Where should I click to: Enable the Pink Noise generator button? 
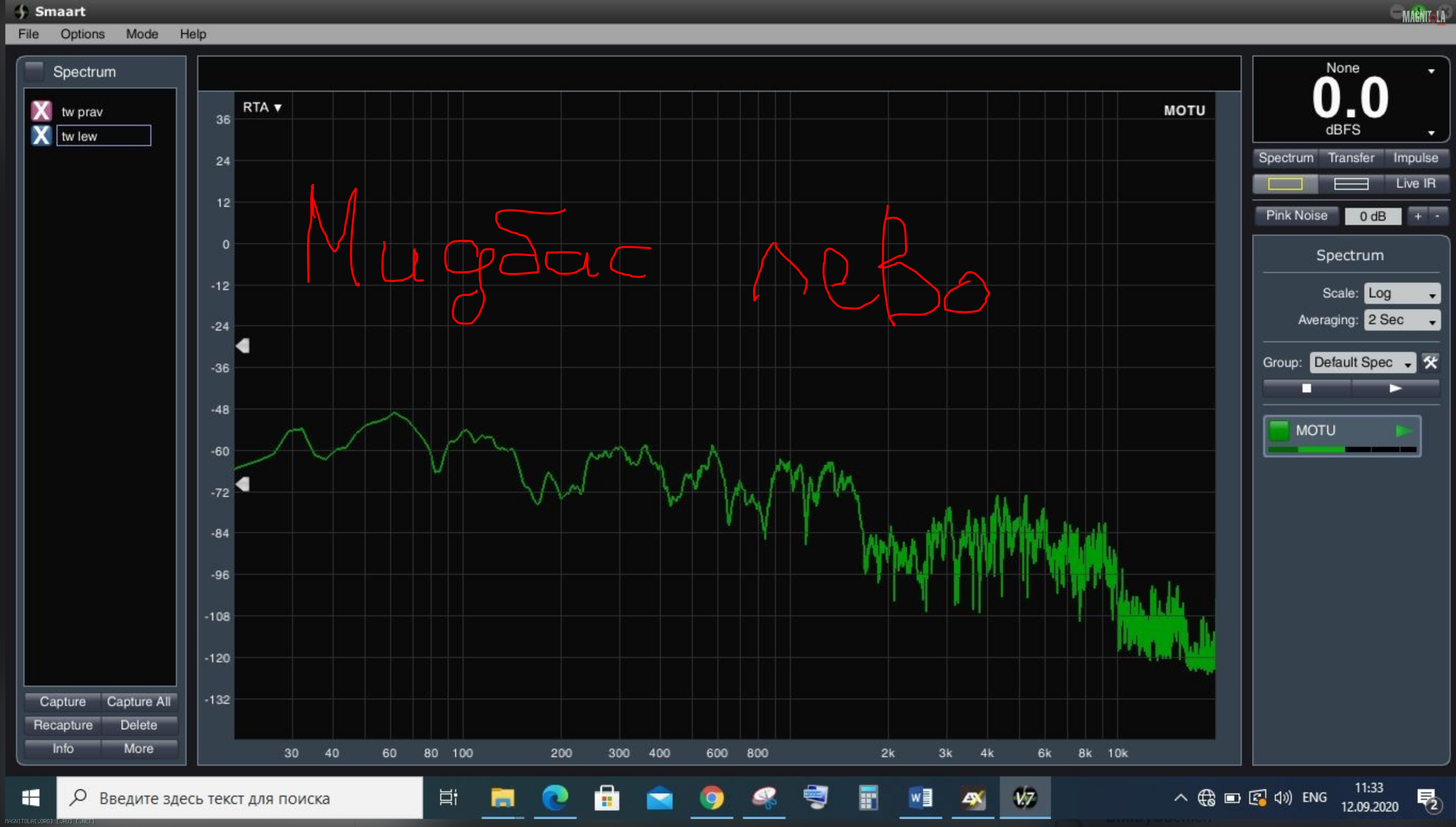[x=1296, y=216]
